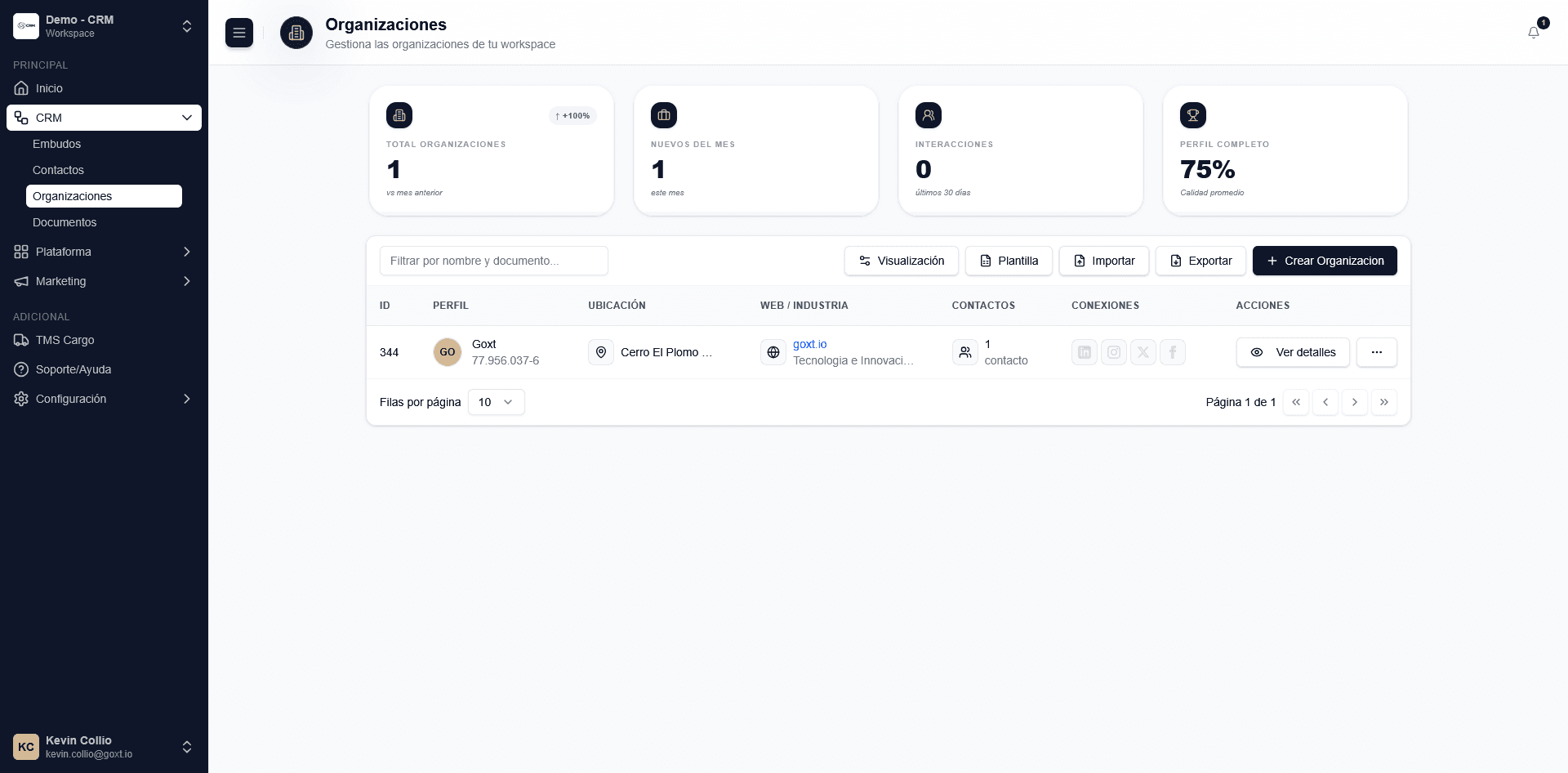Click the LinkedIn connection icon for Goxt
Screen dimensions: 1568x773
click(1085, 352)
